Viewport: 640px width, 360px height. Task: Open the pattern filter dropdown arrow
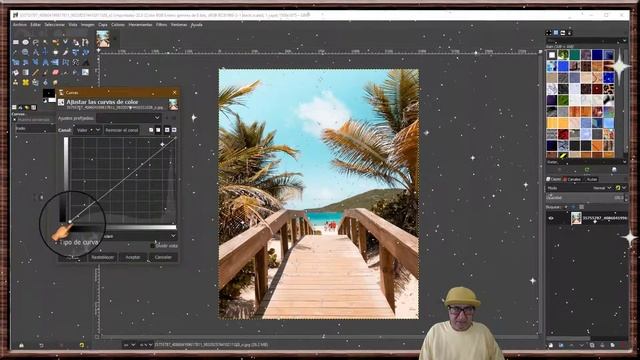click(x=625, y=40)
